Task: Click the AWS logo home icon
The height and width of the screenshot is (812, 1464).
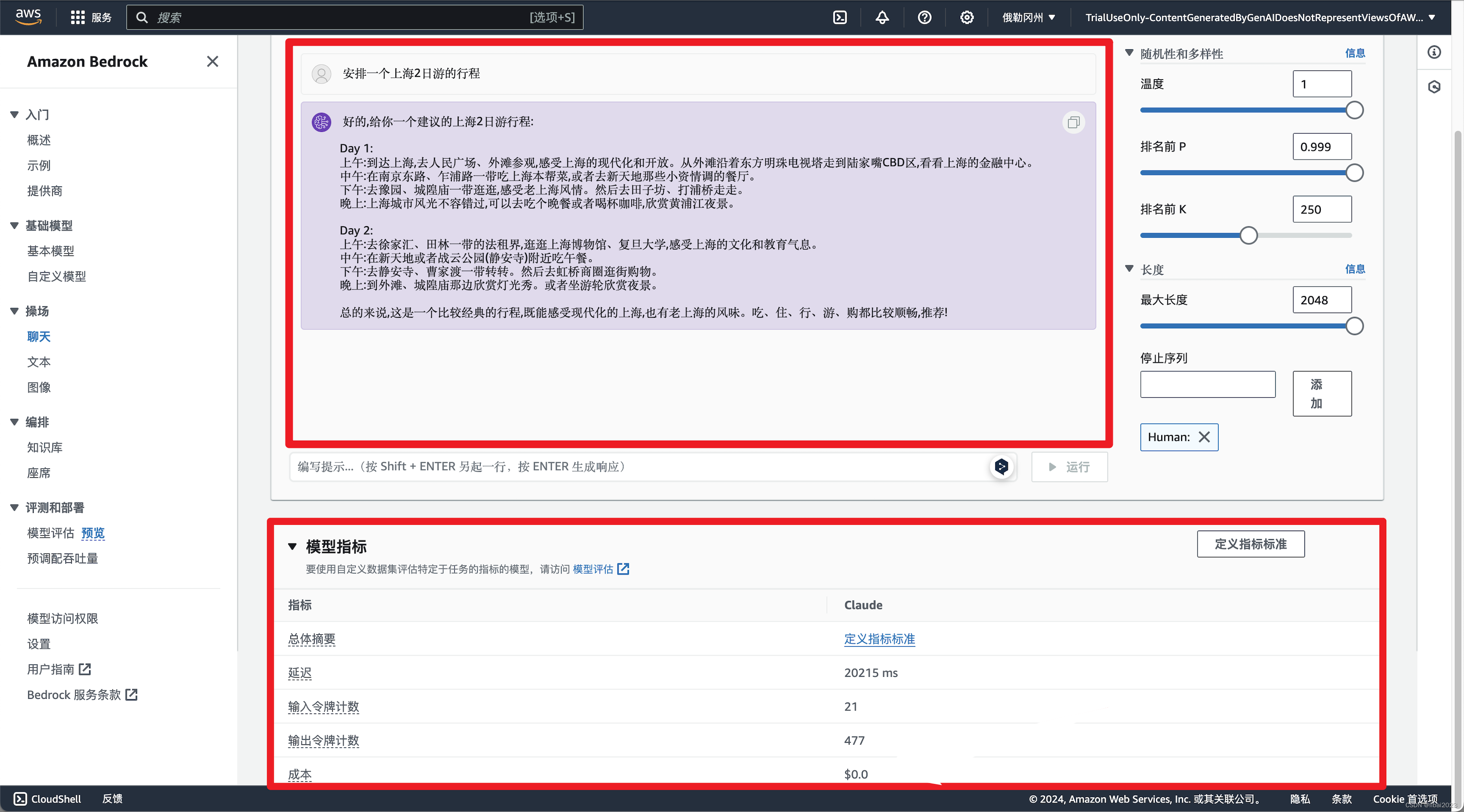Action: coord(29,17)
